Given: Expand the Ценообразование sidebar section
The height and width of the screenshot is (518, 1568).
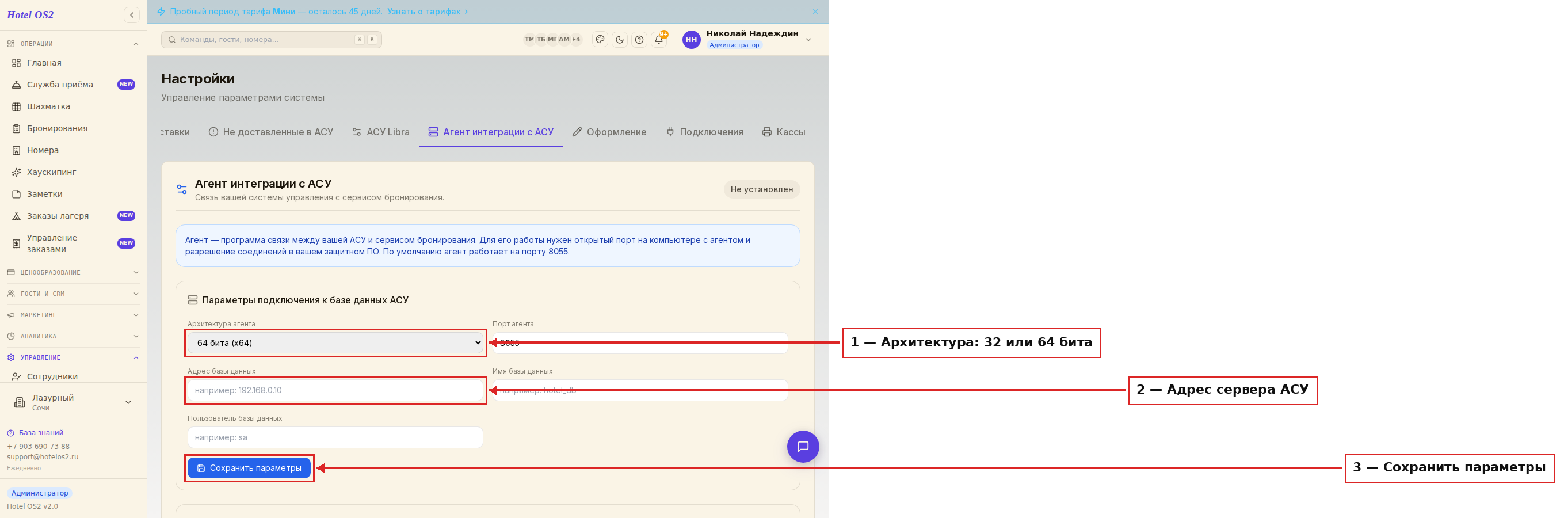Looking at the screenshot, I should [x=73, y=272].
